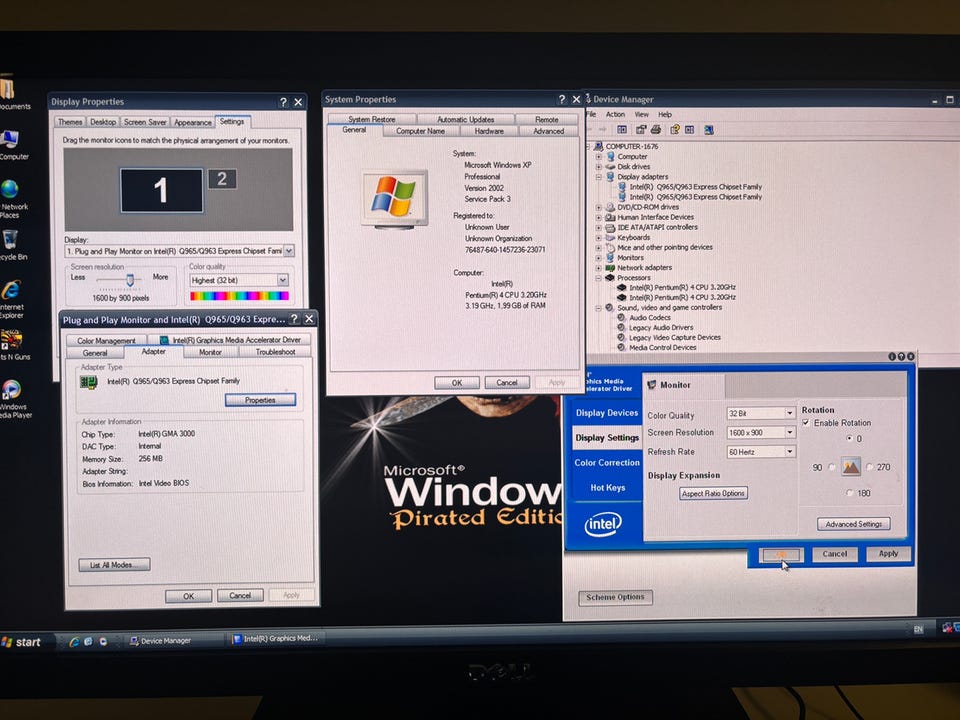Open Screen Resolution 1600 x 900 dropdown

[790, 432]
